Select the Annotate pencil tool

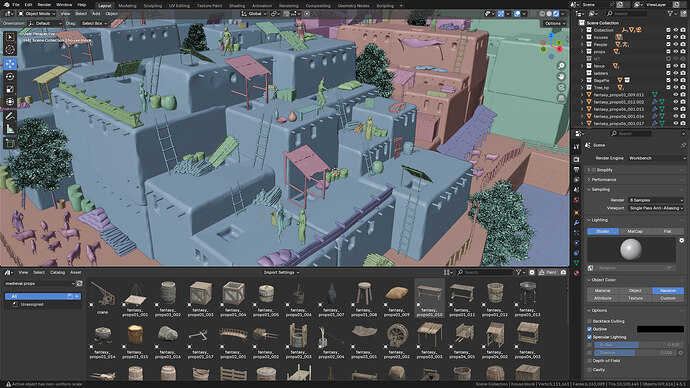(10, 116)
